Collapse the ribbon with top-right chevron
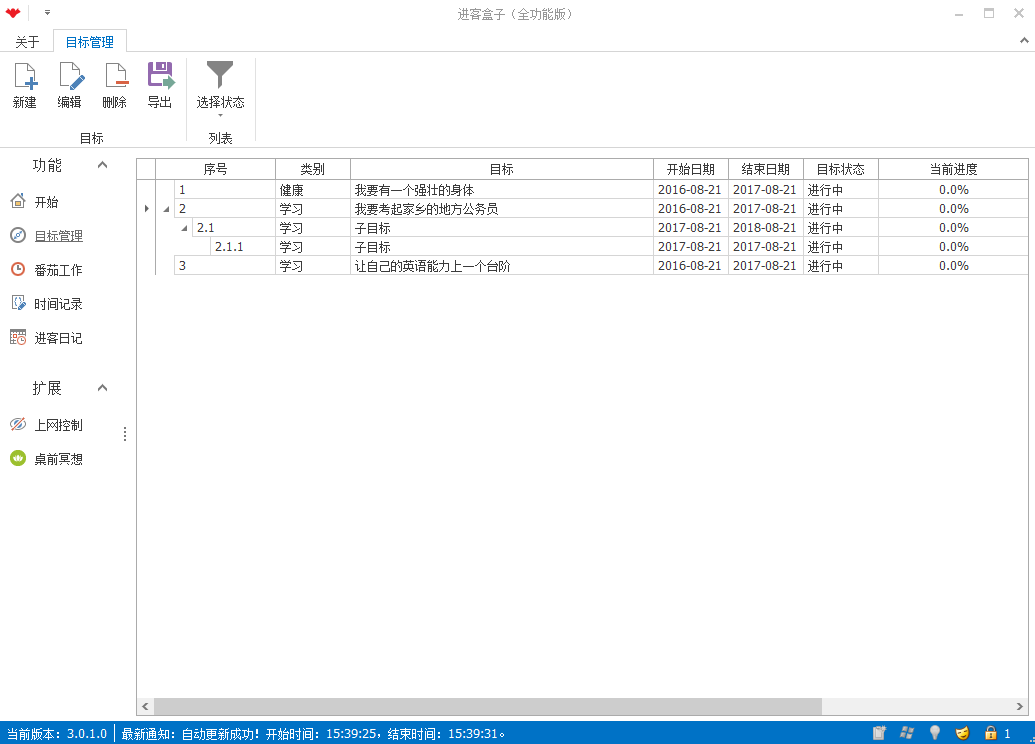The height and width of the screenshot is (744, 1035). coord(1024,41)
